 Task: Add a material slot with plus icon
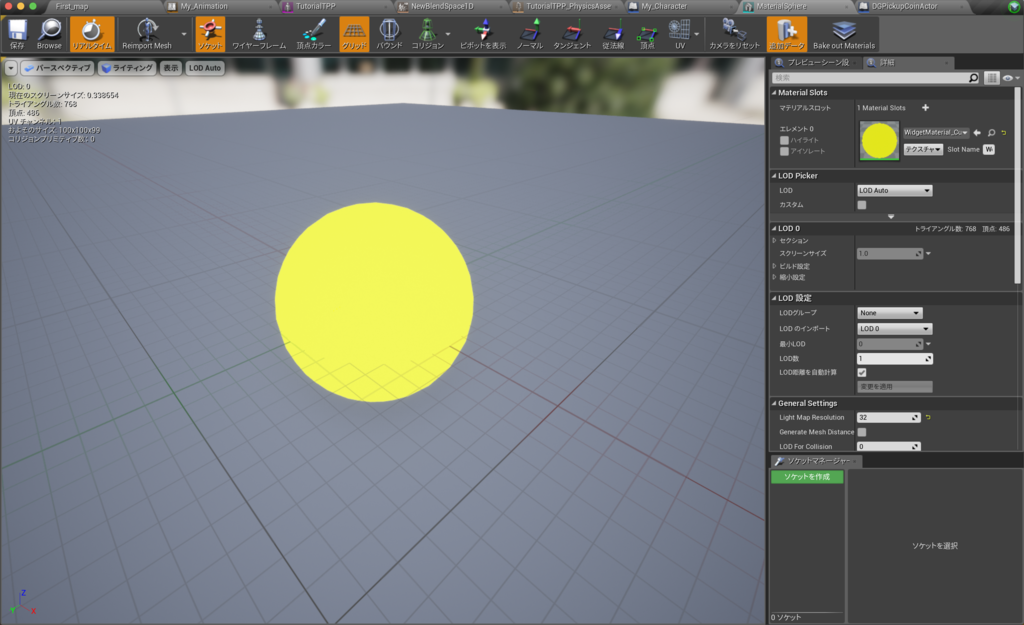point(925,107)
